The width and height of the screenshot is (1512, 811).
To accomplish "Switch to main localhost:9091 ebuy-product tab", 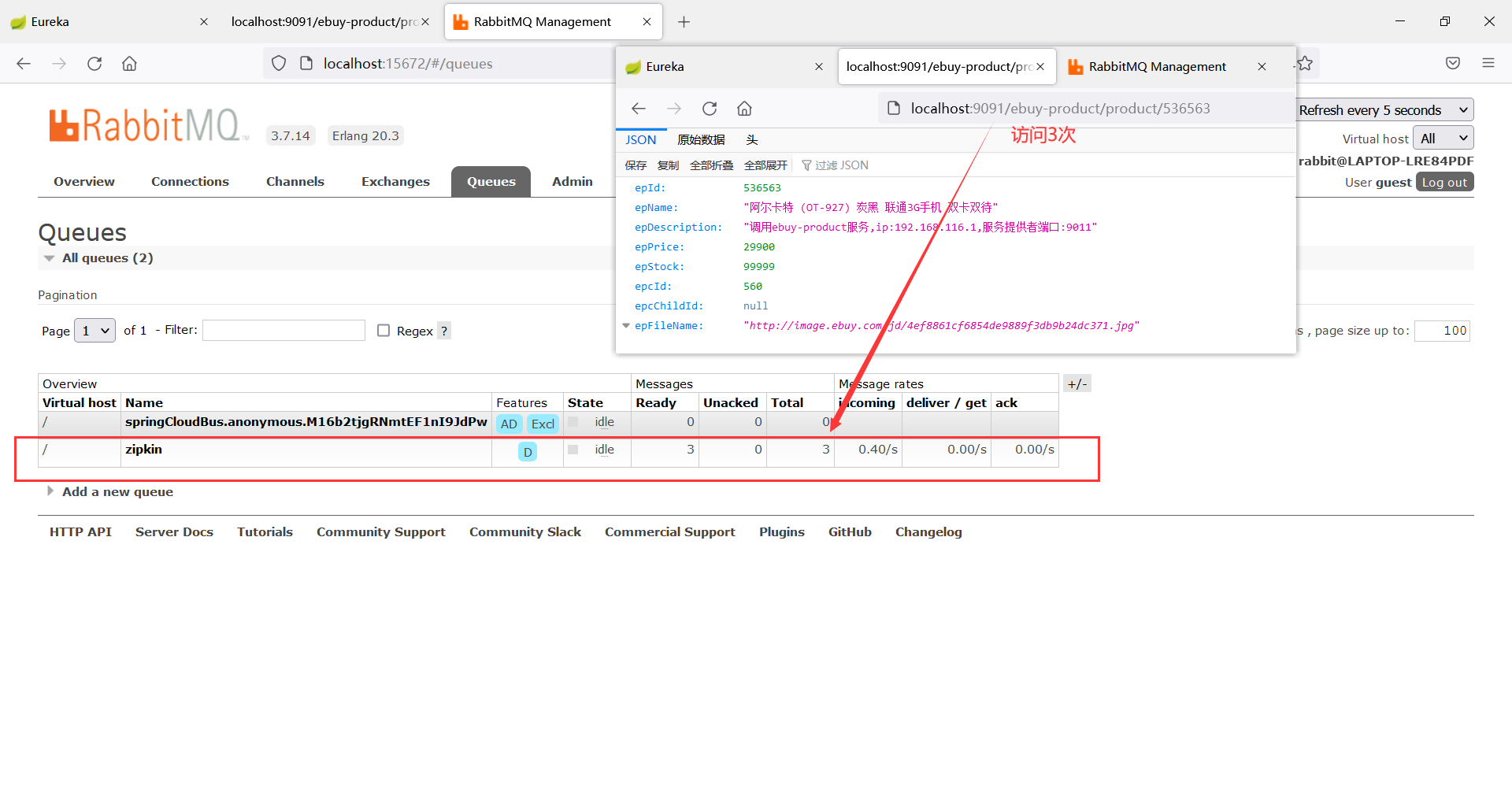I will [x=329, y=22].
